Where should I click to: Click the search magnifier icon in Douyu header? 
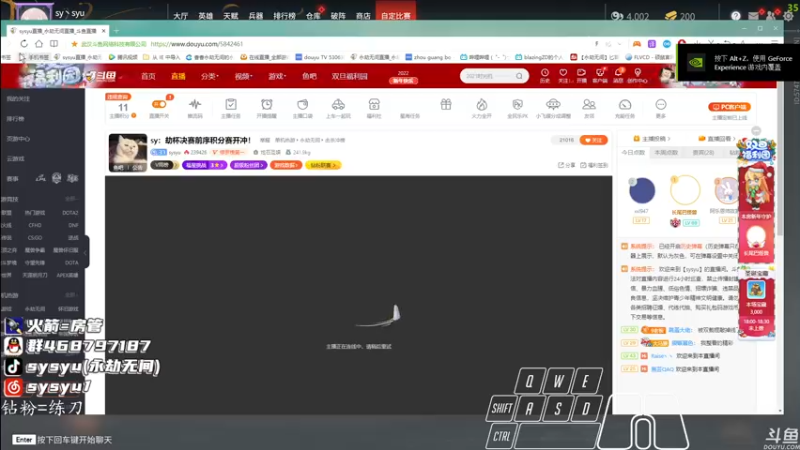point(519,76)
